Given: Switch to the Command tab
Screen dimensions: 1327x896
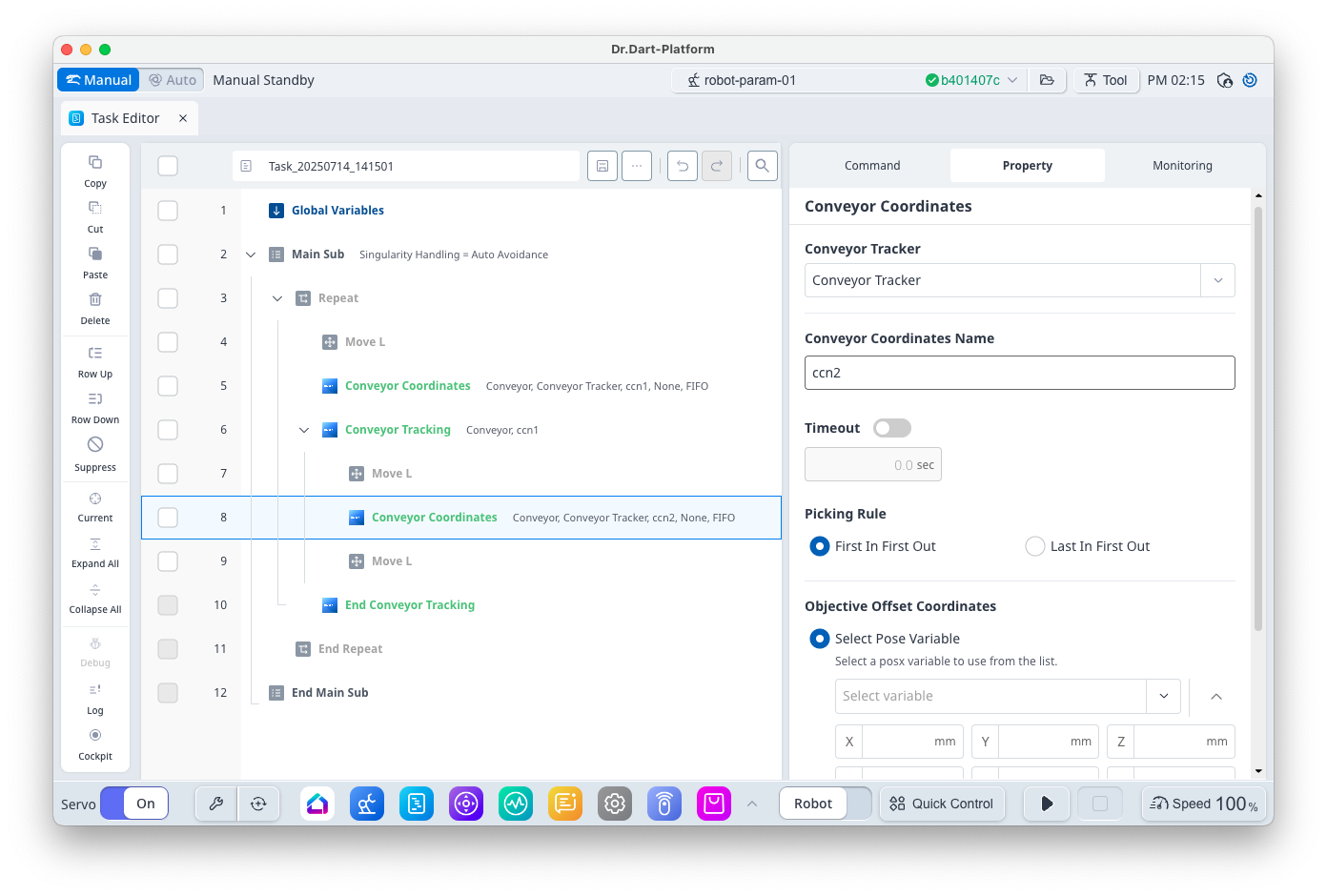Looking at the screenshot, I should (871, 166).
